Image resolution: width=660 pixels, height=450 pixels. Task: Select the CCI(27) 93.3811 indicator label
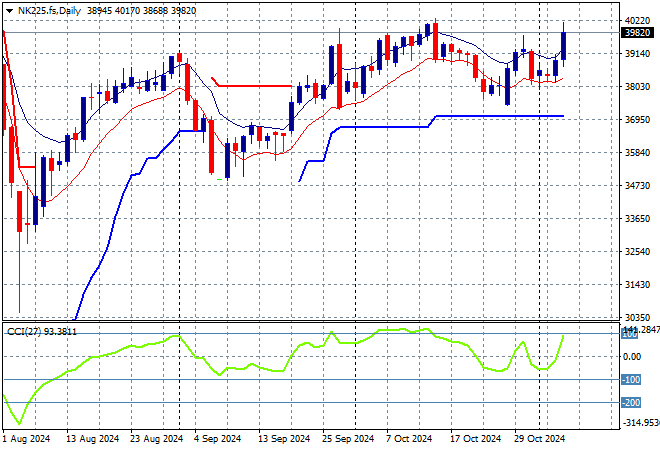point(42,332)
